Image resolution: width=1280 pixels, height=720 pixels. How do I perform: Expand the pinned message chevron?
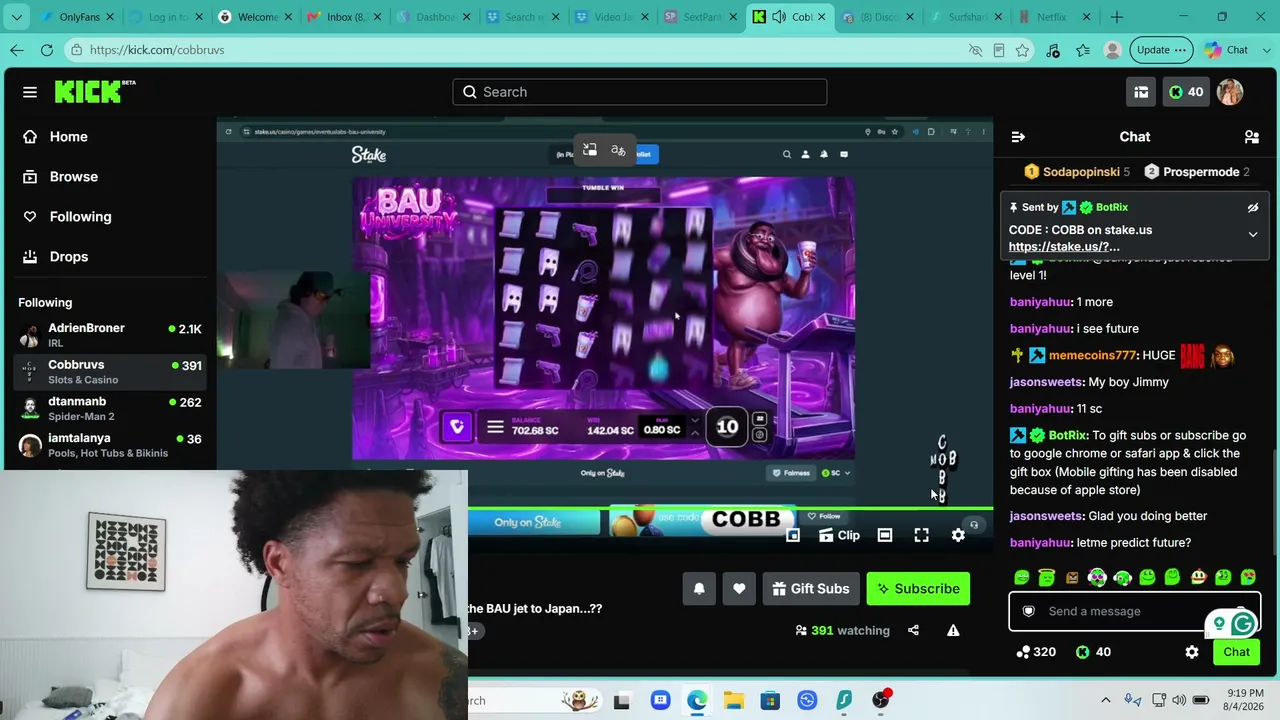click(x=1252, y=234)
